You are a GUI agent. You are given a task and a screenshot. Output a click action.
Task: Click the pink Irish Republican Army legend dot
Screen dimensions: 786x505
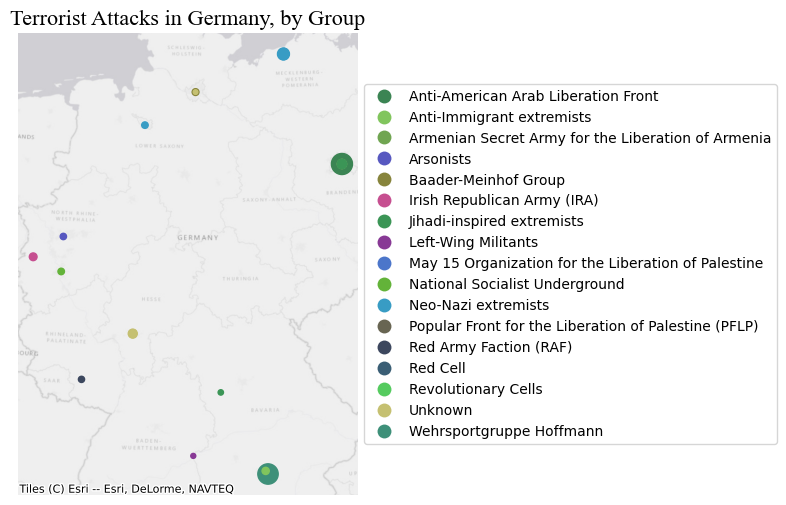[384, 201]
